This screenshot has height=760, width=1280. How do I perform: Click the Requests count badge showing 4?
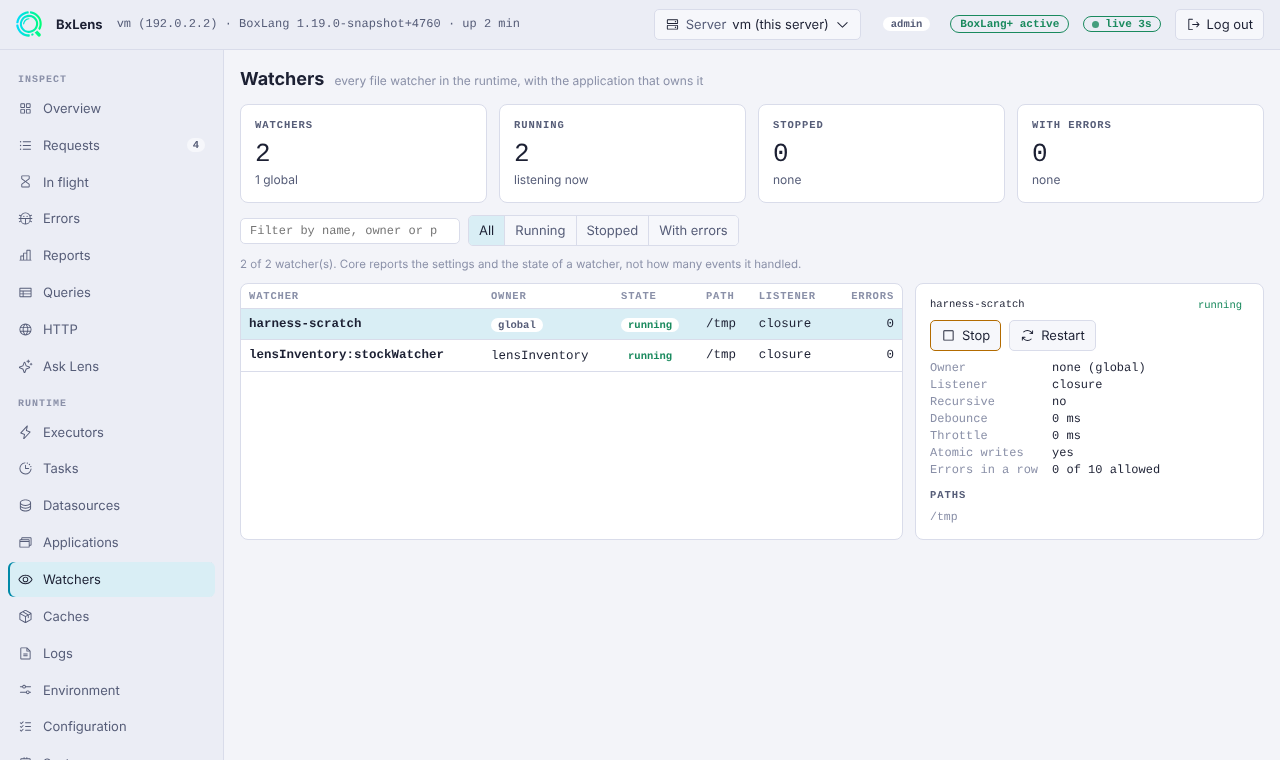click(x=196, y=145)
